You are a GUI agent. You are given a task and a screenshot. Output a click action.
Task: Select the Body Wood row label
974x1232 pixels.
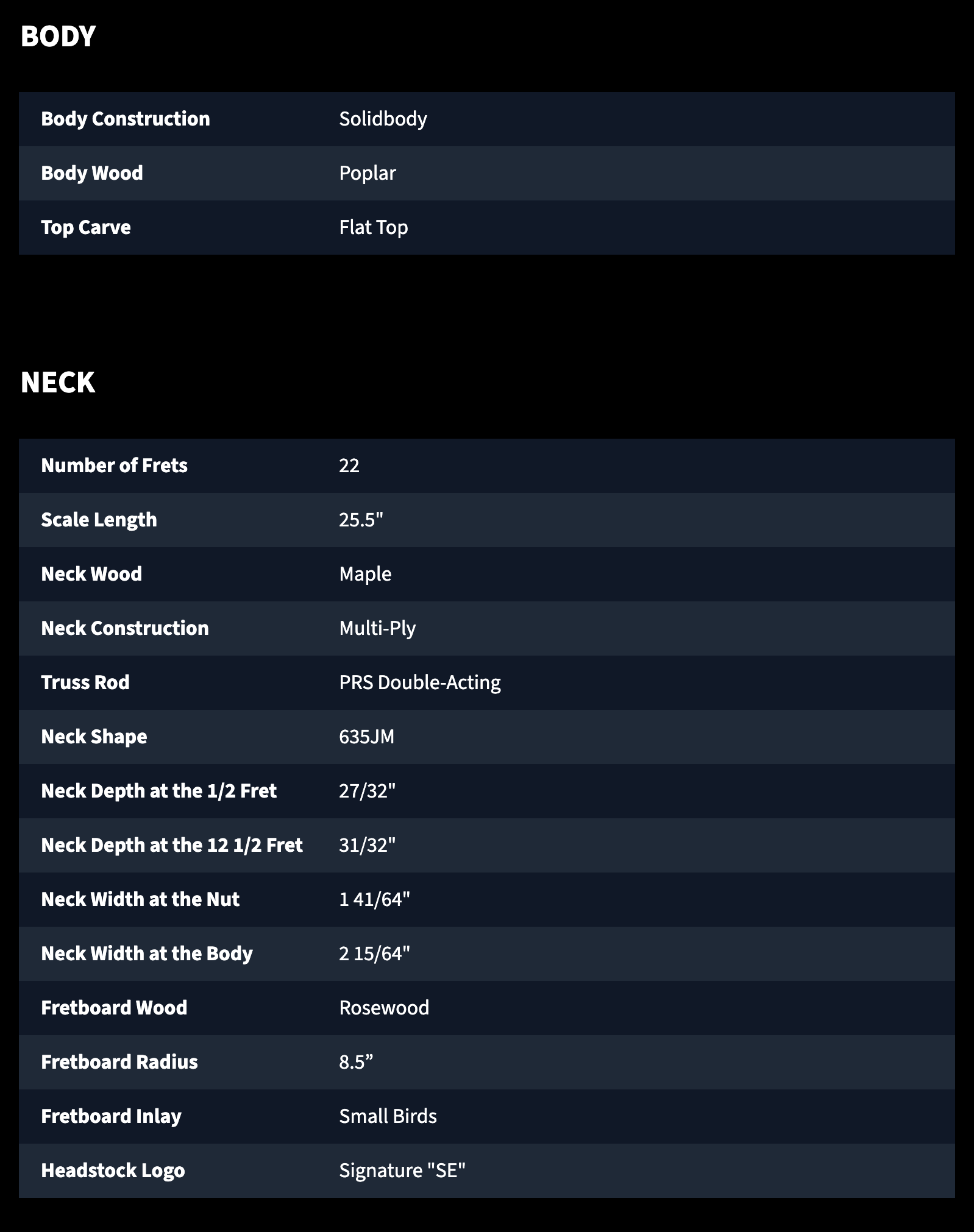click(92, 173)
